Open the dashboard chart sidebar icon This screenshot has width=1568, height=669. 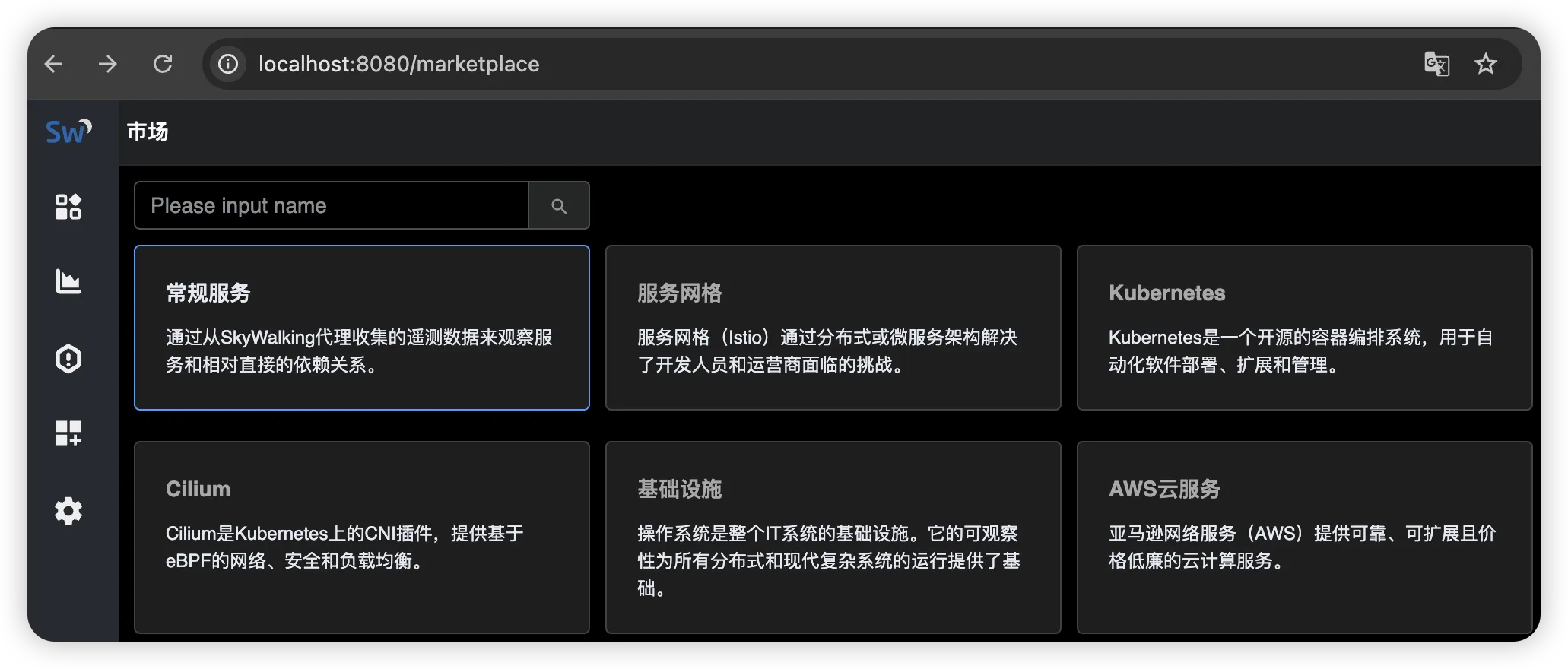[68, 282]
